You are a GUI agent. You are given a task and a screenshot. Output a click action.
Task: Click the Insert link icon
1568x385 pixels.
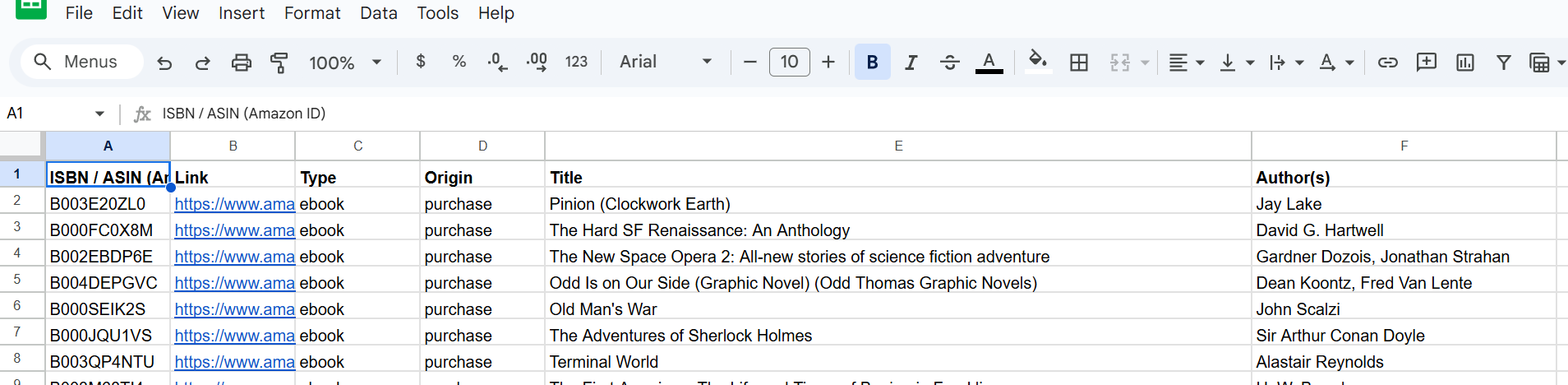coord(1387,63)
